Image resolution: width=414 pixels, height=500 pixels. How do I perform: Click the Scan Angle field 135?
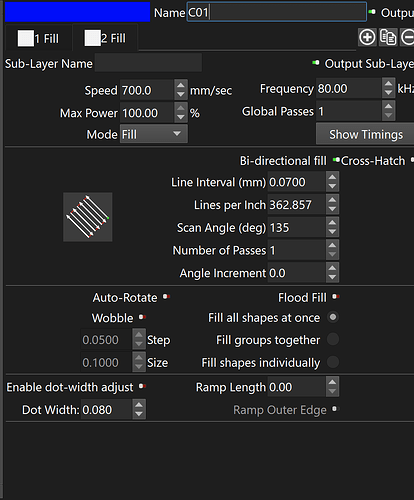[296, 227]
